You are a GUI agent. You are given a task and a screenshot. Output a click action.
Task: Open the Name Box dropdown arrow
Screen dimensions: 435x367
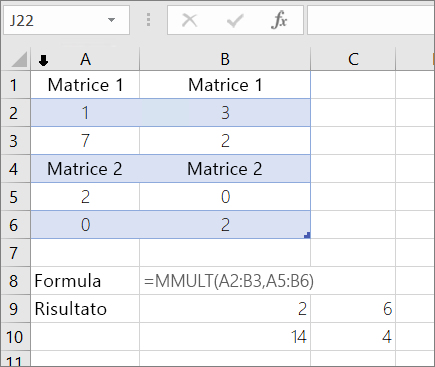(112, 20)
